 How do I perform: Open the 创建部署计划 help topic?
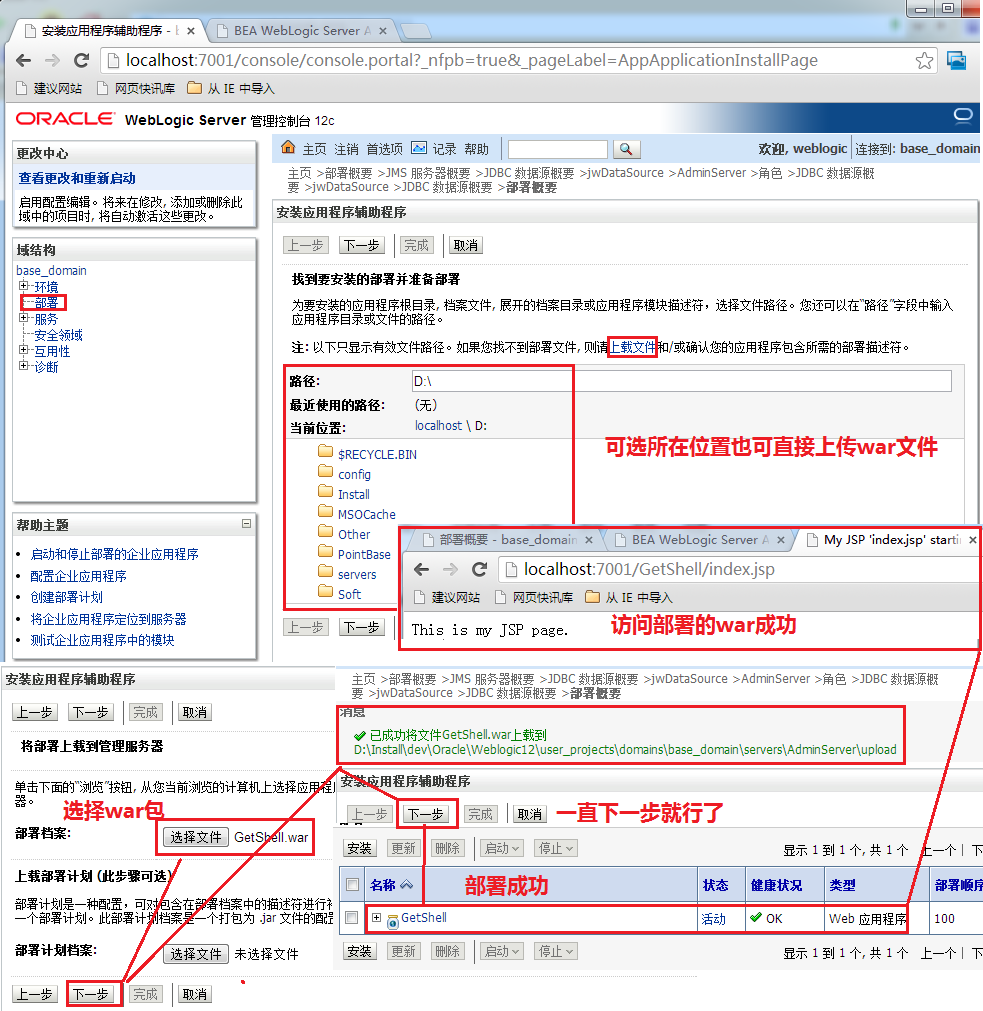point(66,597)
